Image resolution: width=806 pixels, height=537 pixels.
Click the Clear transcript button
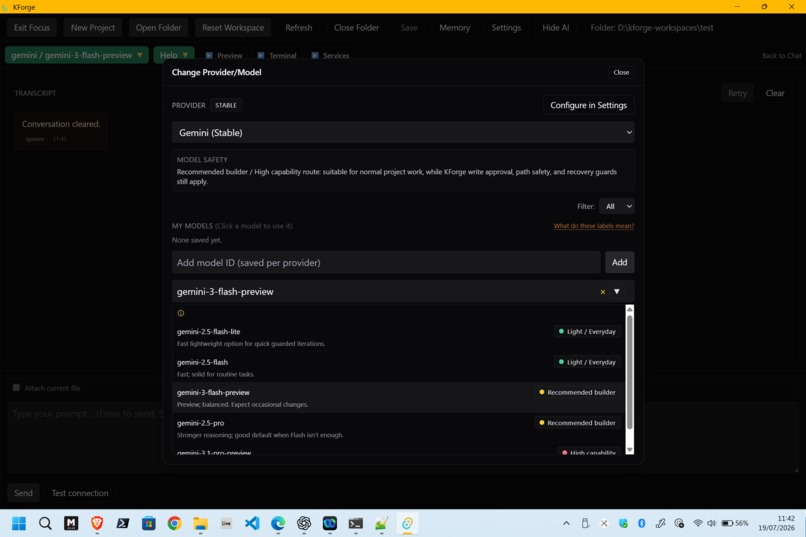(775, 93)
